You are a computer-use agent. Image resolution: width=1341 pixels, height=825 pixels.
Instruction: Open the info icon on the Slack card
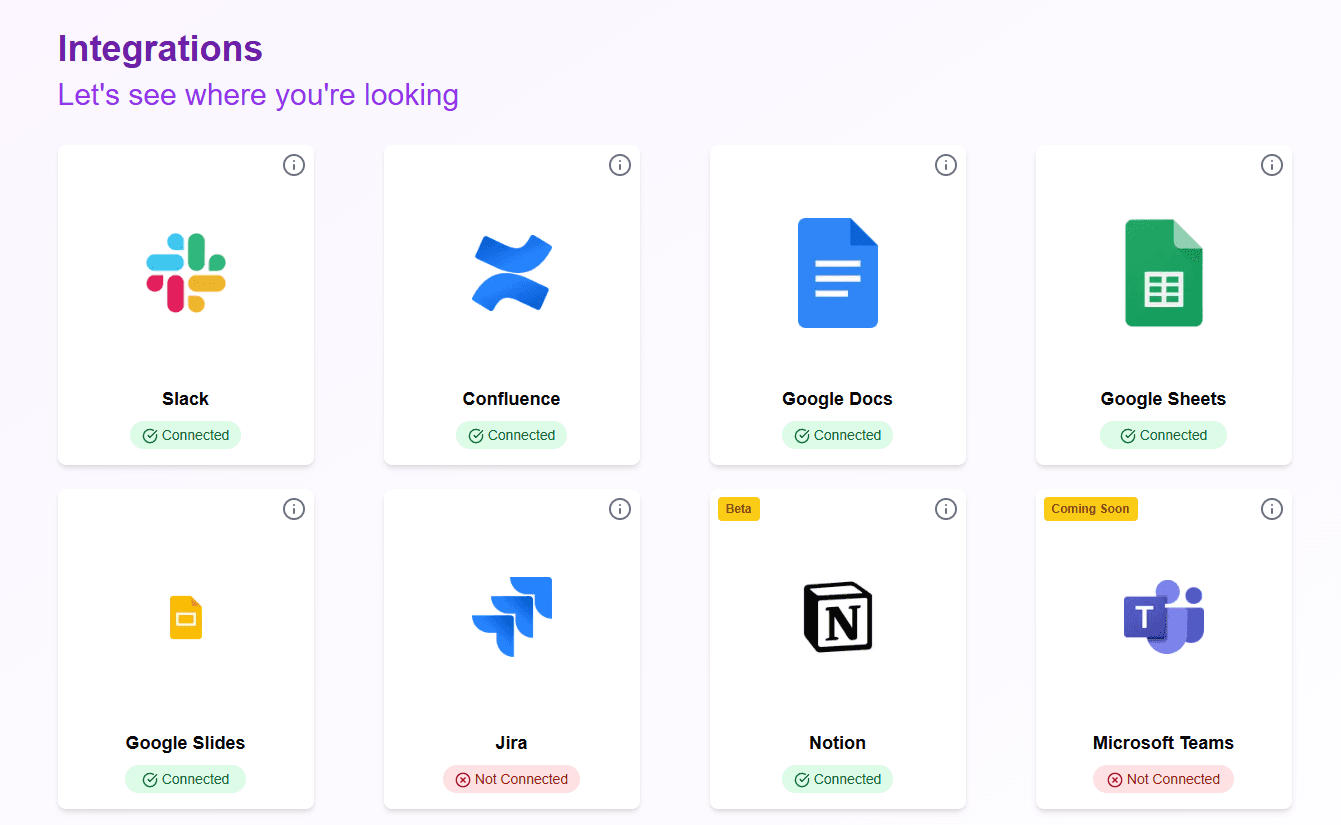click(294, 165)
